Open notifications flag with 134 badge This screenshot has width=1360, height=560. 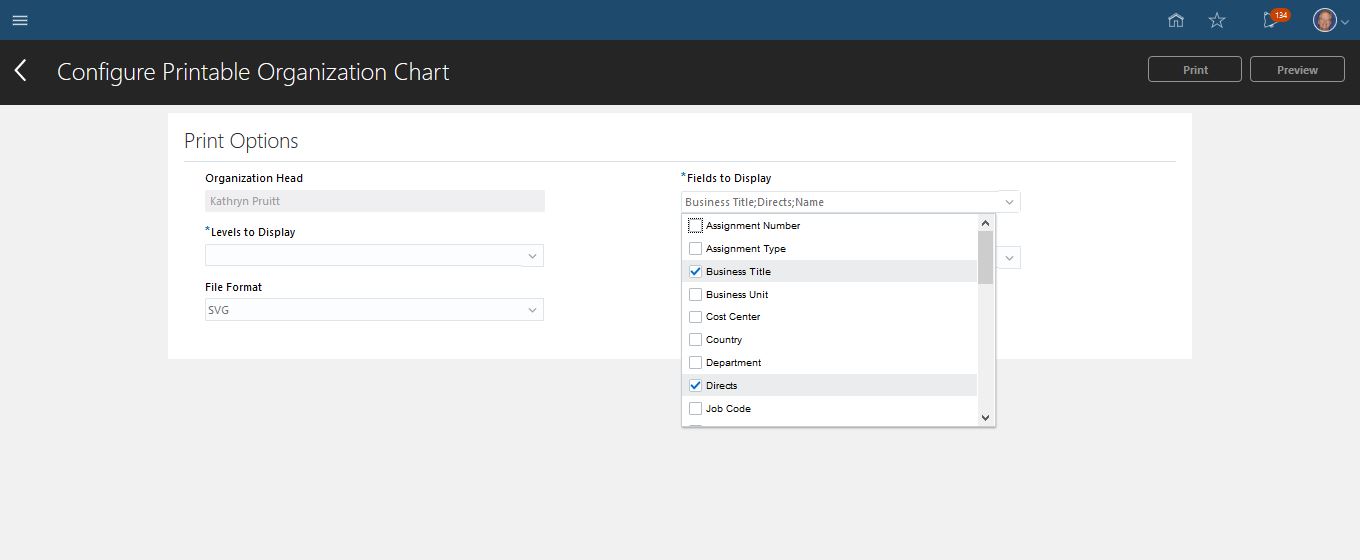(1274, 19)
